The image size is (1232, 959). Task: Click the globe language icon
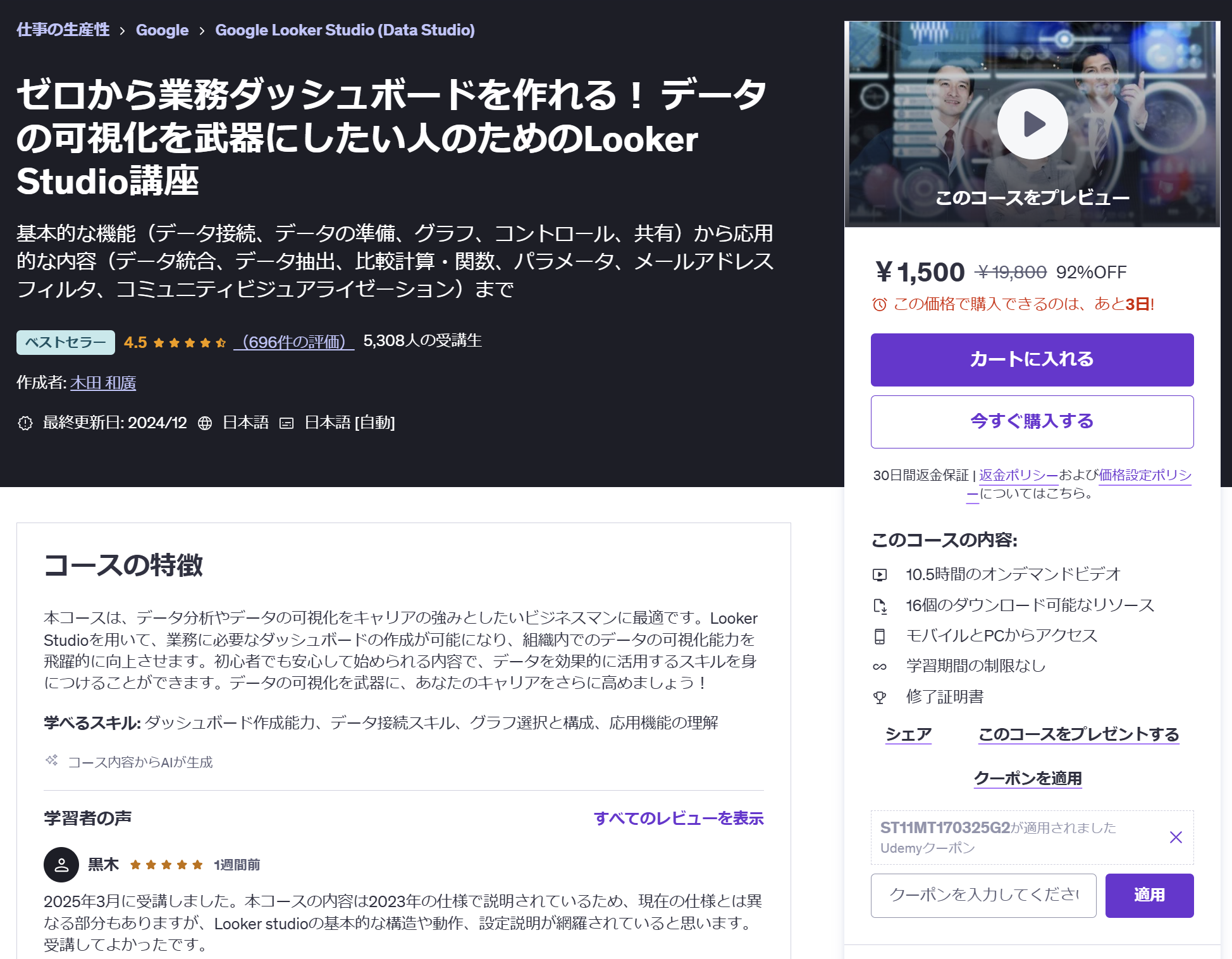pos(205,423)
